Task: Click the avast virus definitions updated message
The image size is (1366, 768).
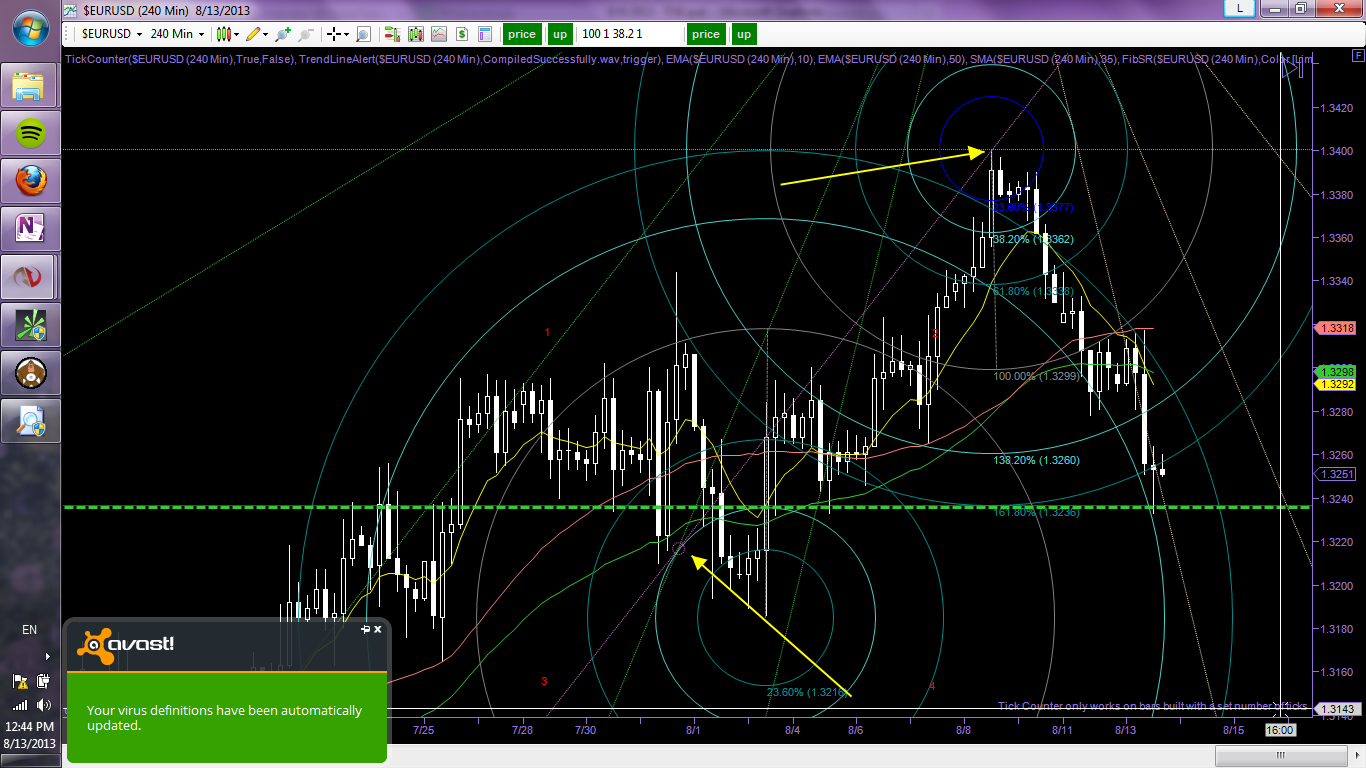Action: point(224,718)
